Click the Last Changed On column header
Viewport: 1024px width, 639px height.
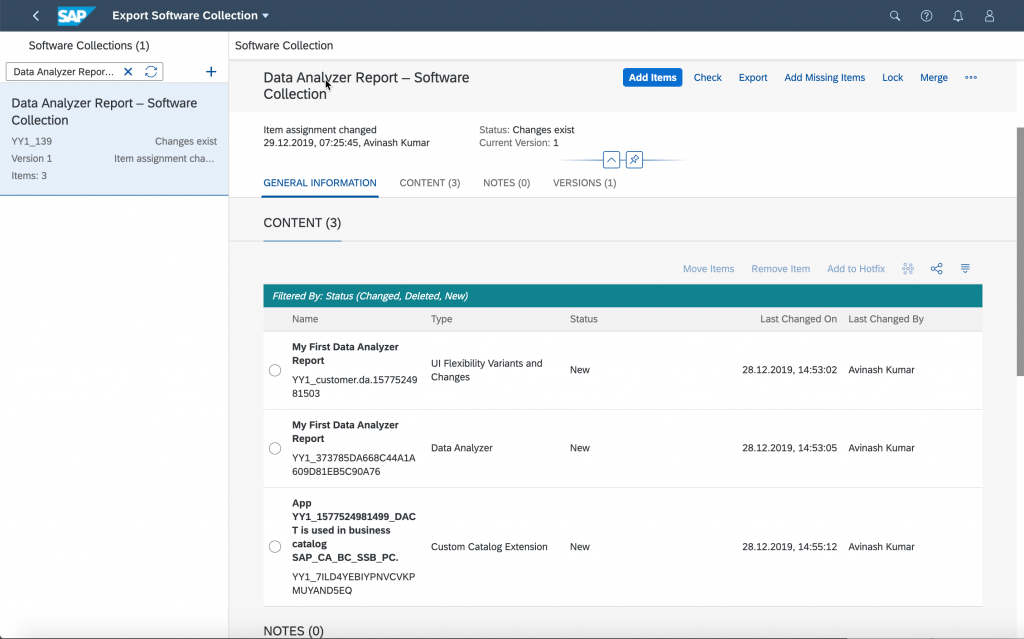[798, 319]
